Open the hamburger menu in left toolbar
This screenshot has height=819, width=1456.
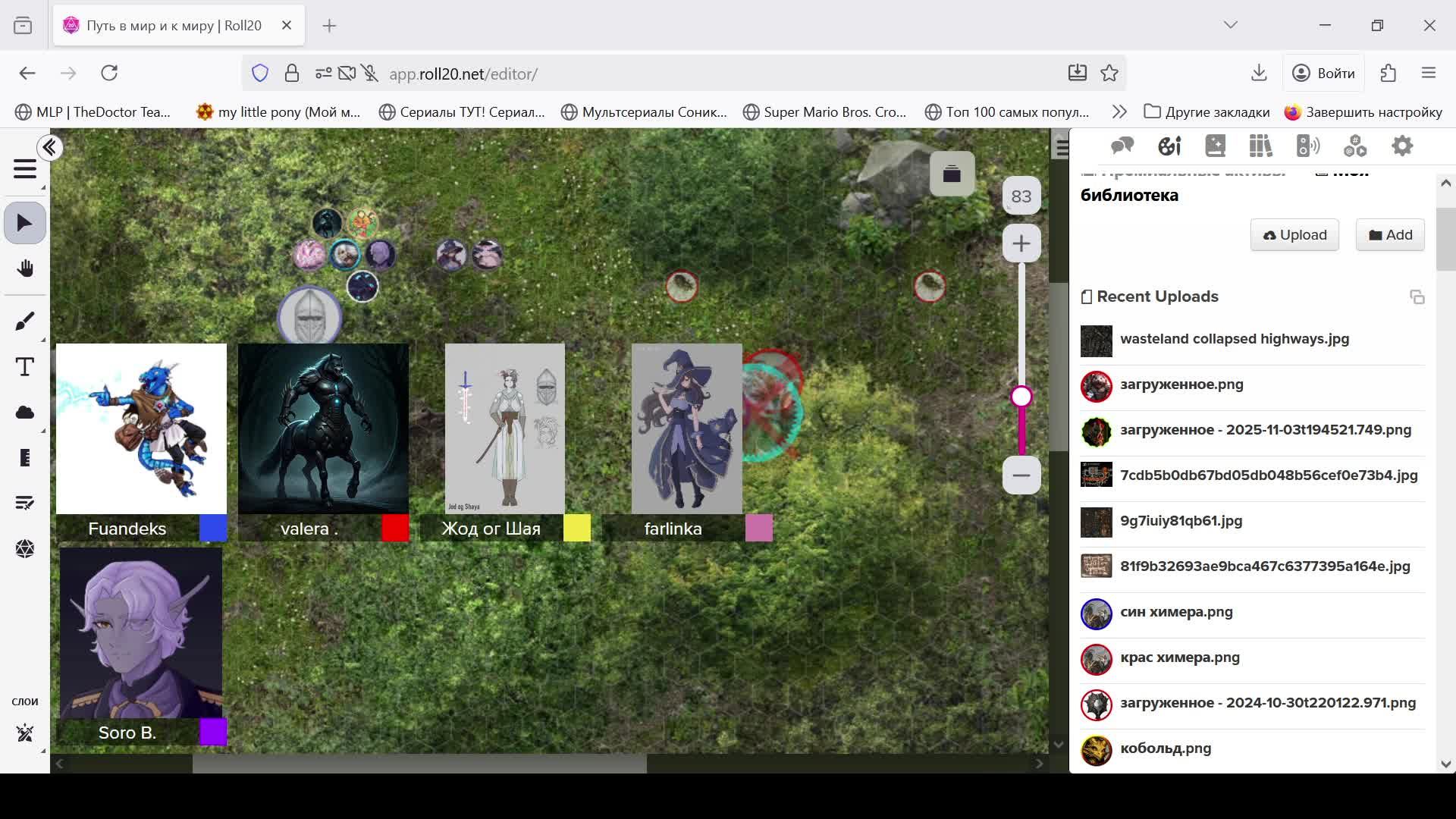tap(25, 169)
